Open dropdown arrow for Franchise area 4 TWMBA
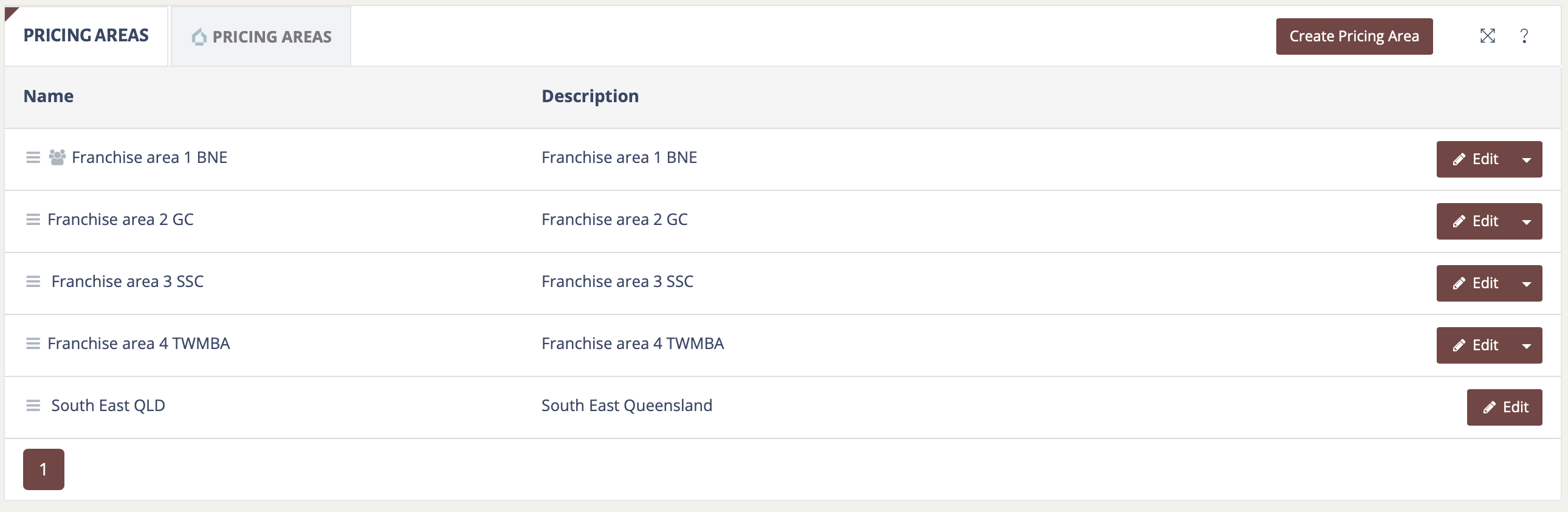This screenshot has height=512, width=1568. tap(1526, 346)
